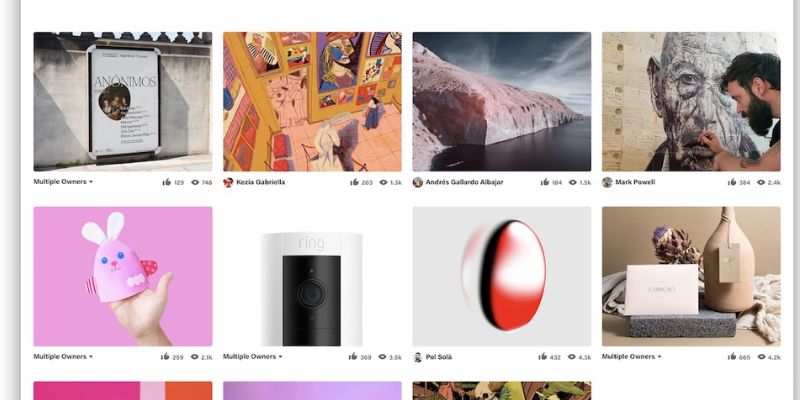
Task: Open the Ring camera project thumbnail
Action: [x=312, y=277]
